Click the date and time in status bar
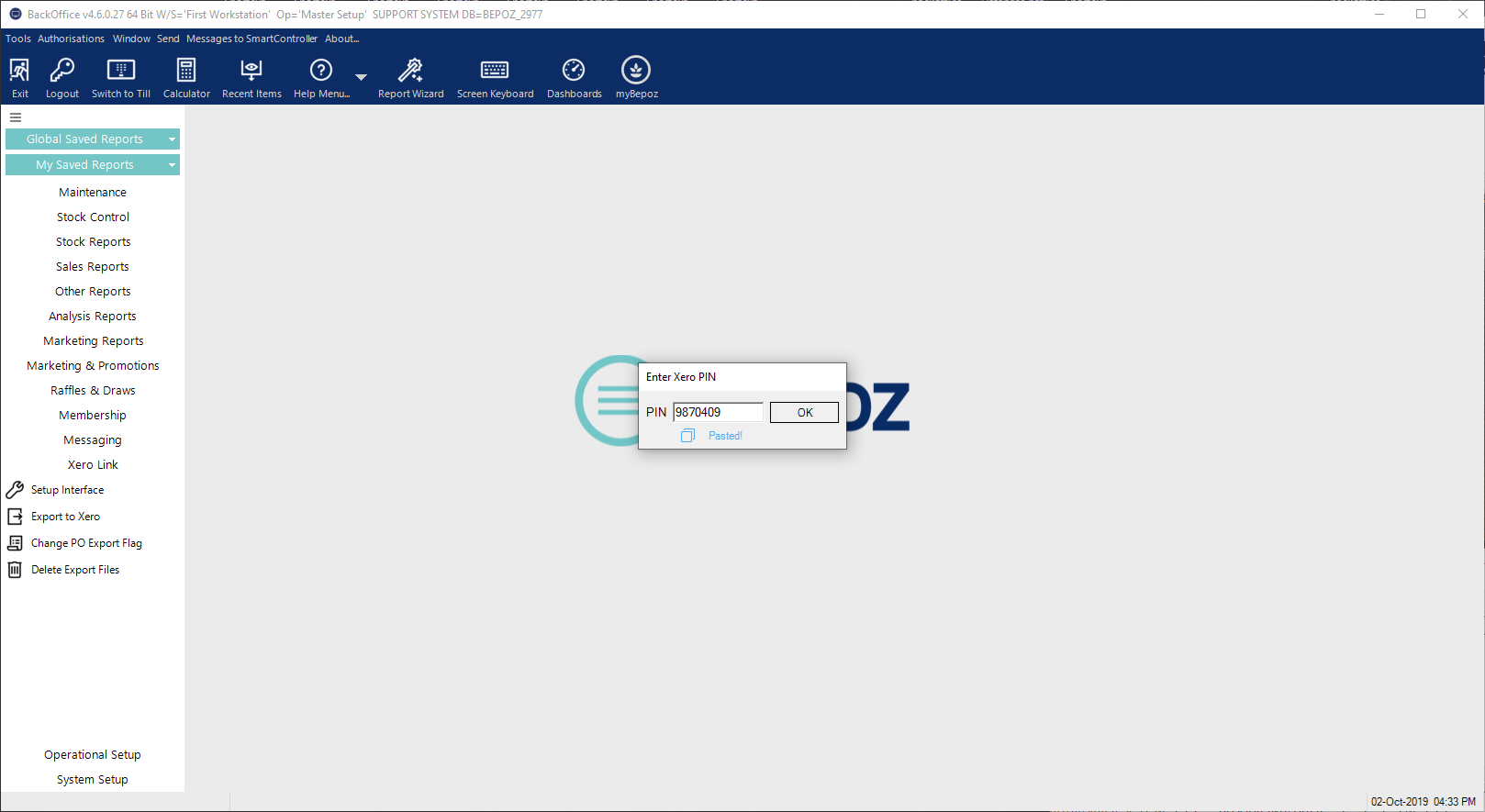The height and width of the screenshot is (812, 1485). pos(1424,802)
